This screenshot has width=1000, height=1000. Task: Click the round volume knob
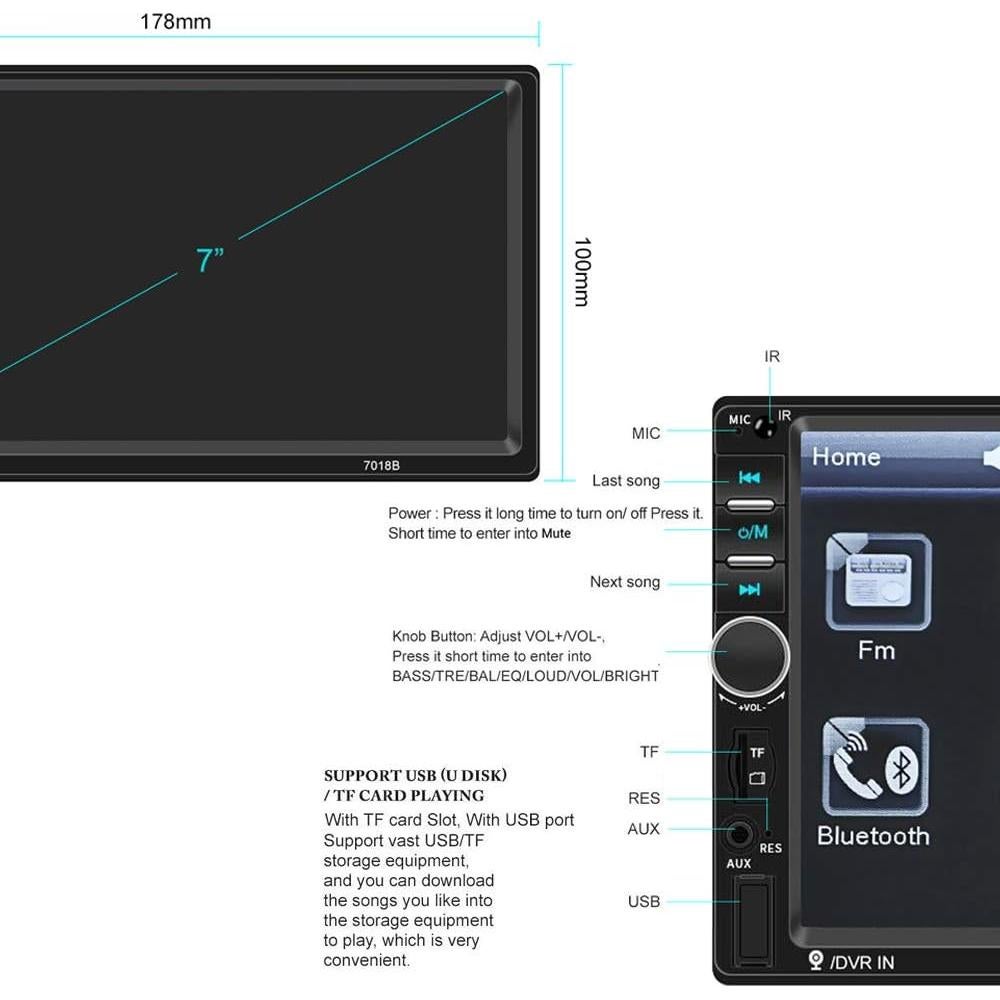point(750,657)
